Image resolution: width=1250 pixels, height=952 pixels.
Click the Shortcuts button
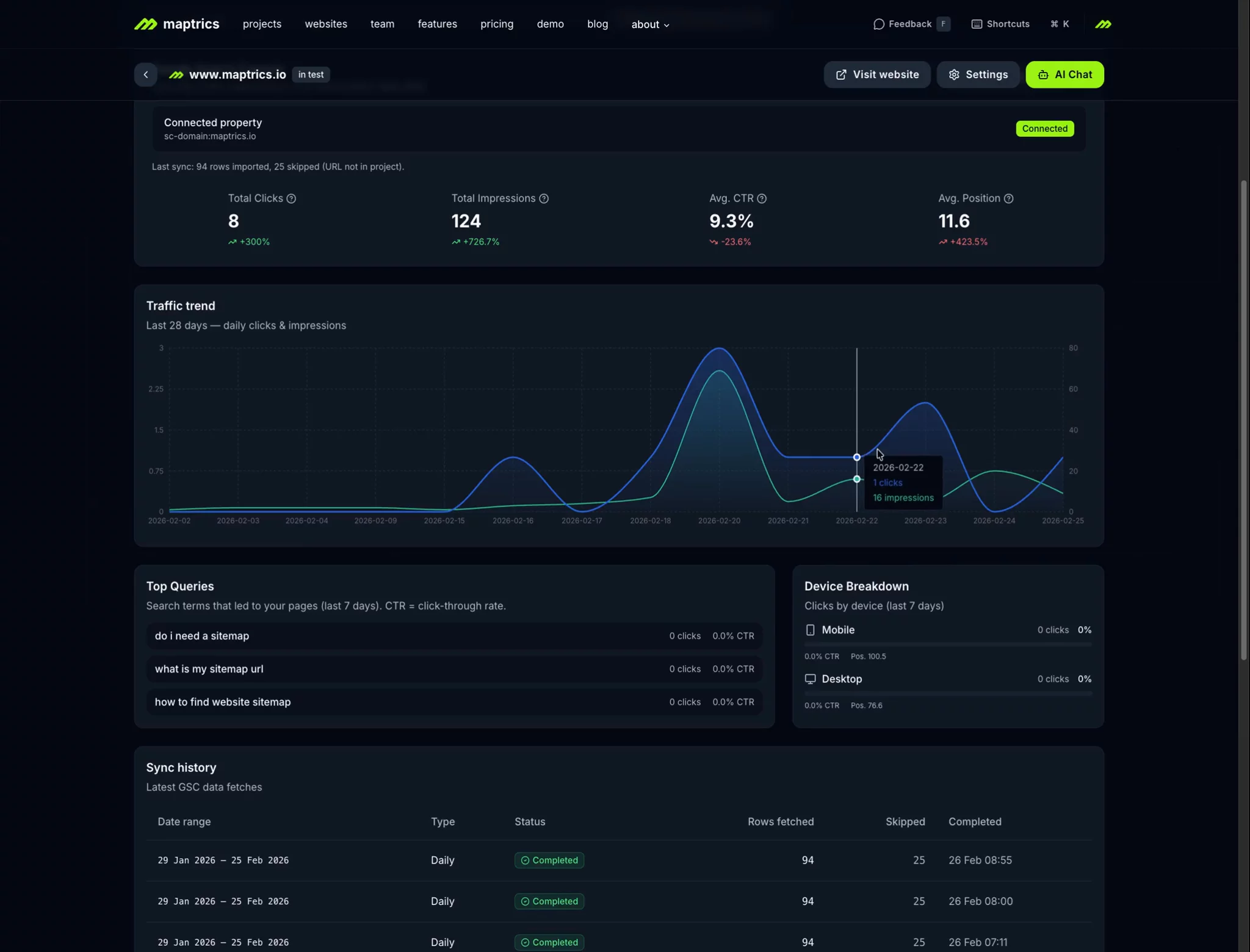[1000, 24]
